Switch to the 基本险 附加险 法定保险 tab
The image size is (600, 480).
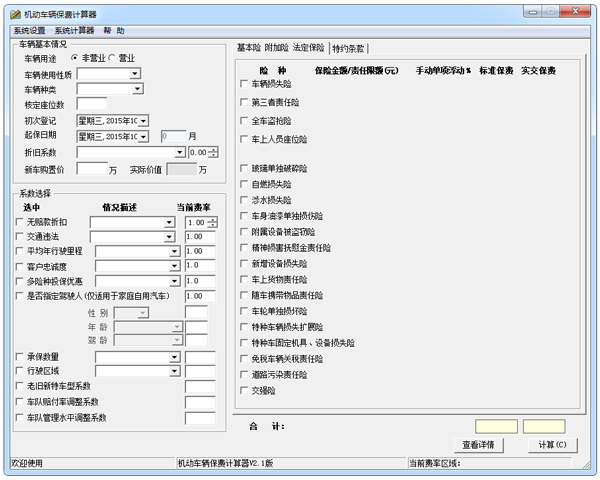point(280,48)
